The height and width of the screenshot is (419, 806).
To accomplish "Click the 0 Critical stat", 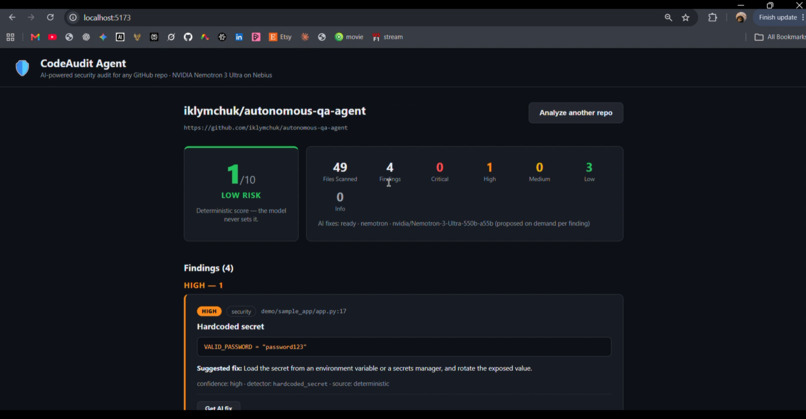I will pyautogui.click(x=439, y=172).
